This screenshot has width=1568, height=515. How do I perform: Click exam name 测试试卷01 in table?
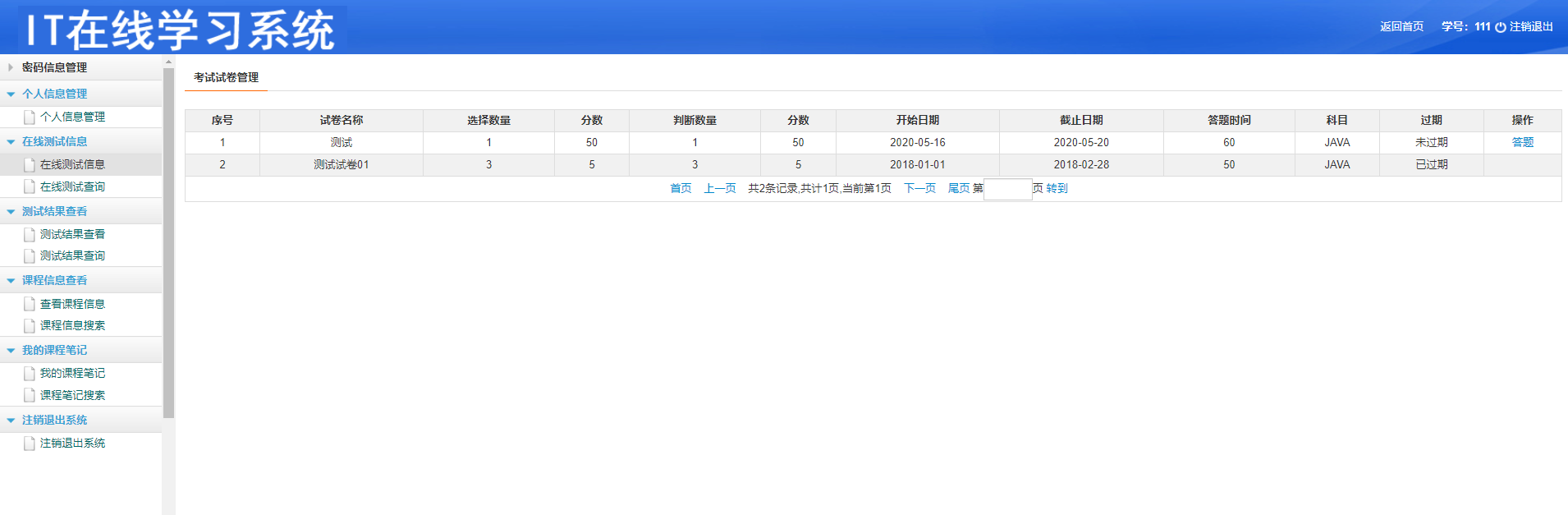342,164
